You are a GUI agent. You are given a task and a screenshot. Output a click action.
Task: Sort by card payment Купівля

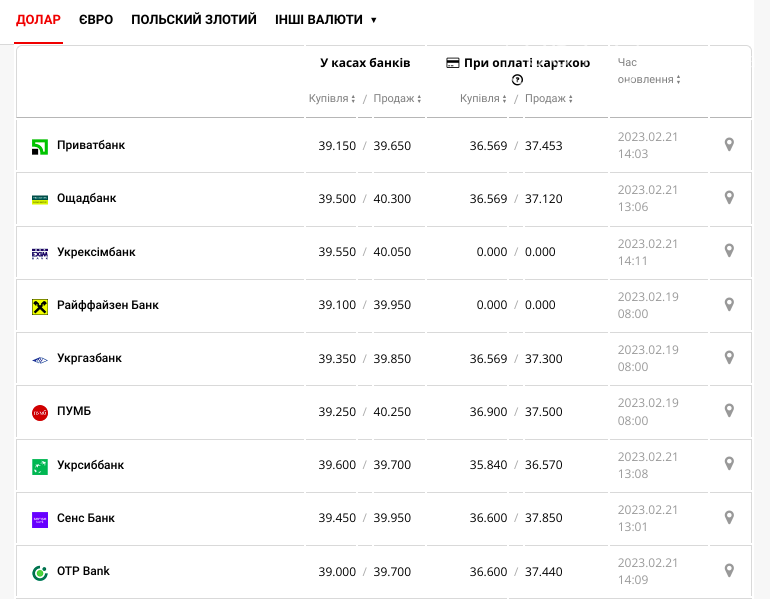coord(483,98)
